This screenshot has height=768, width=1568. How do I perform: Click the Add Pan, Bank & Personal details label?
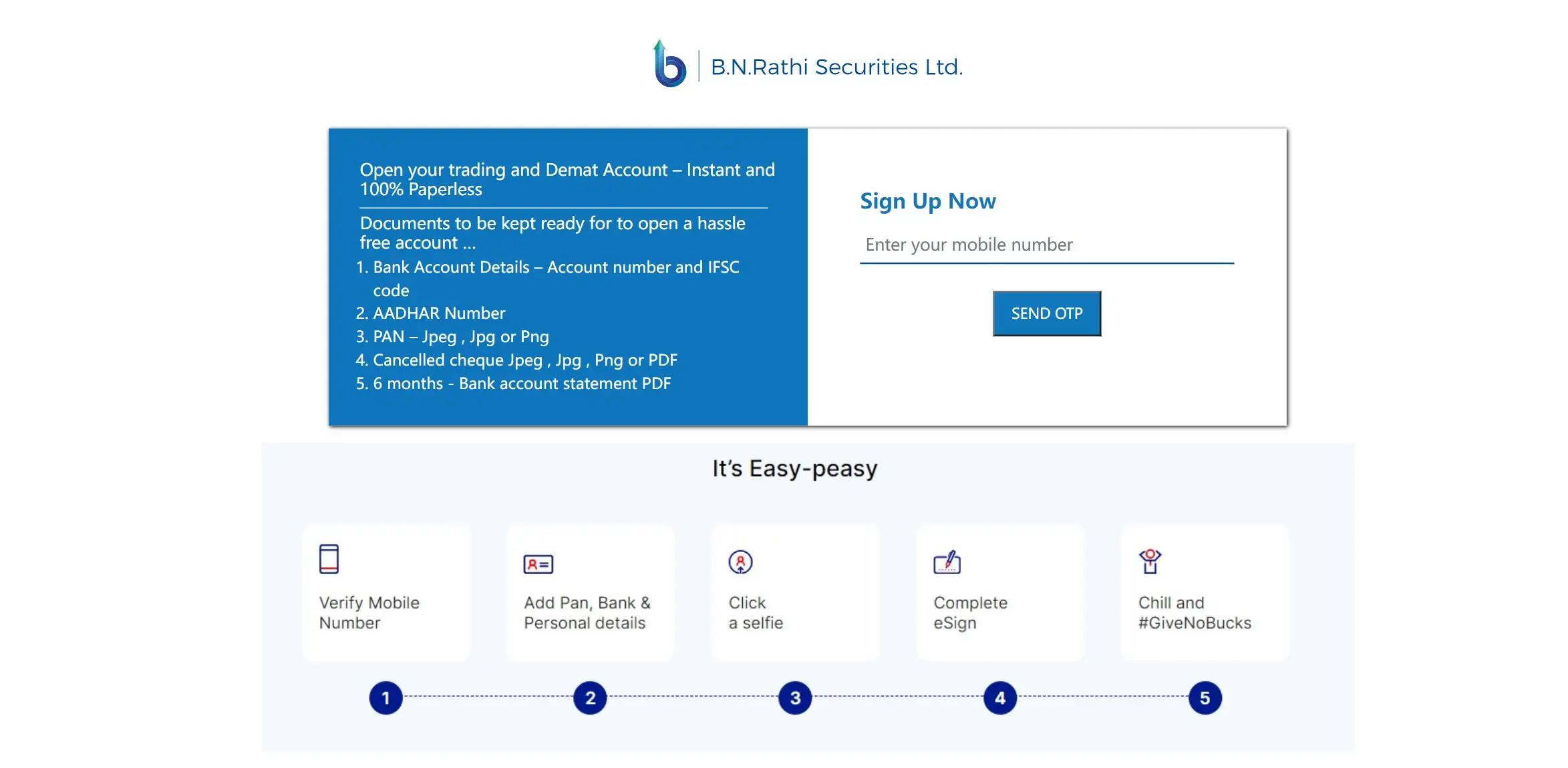[x=587, y=613]
